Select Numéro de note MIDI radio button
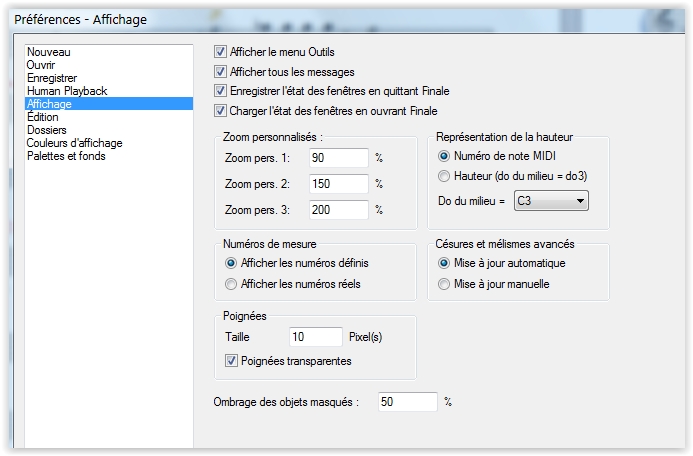Image resolution: width=693 pixels, height=456 pixels. [445, 157]
